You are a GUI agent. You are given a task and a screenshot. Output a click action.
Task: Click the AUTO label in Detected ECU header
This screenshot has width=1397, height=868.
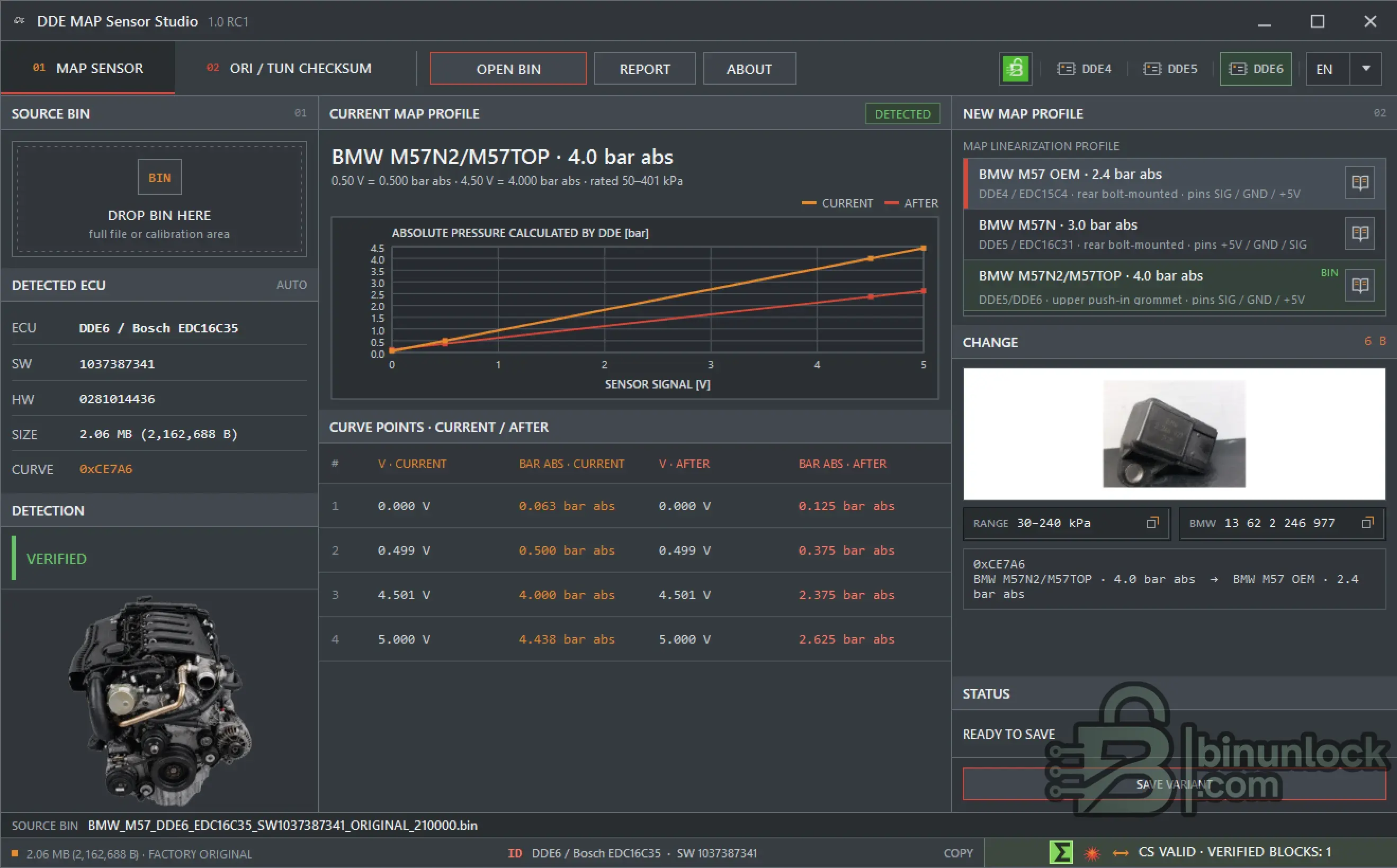(x=292, y=285)
